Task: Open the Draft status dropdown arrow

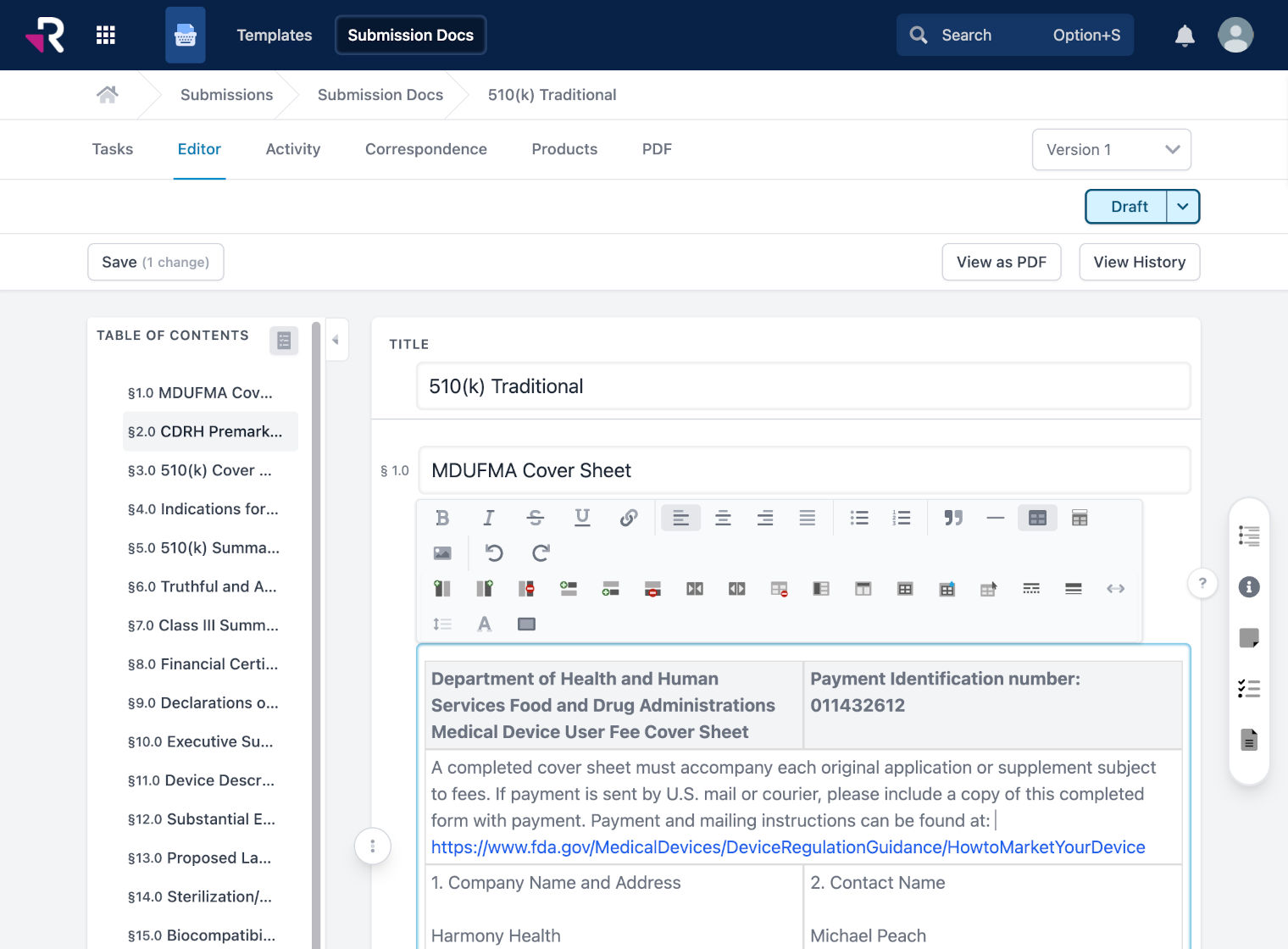Action: pos(1183,206)
